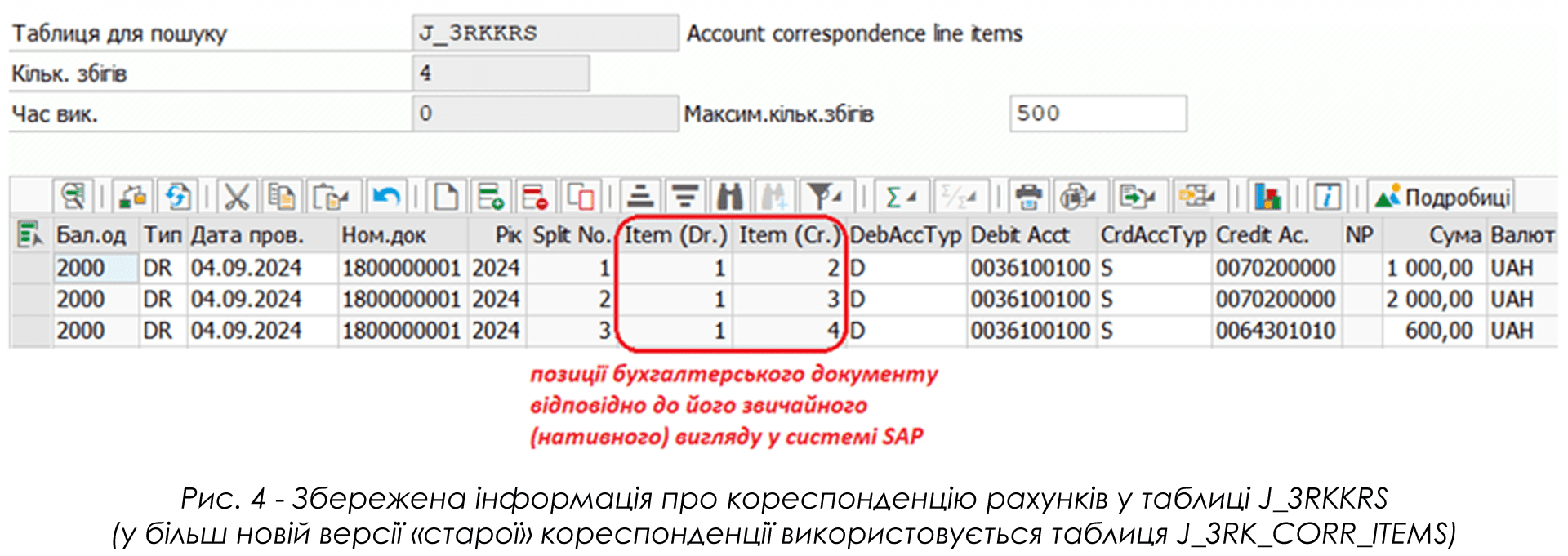Image resolution: width=1568 pixels, height=556 pixels.
Task: Click the Тип column header
Action: point(163,235)
